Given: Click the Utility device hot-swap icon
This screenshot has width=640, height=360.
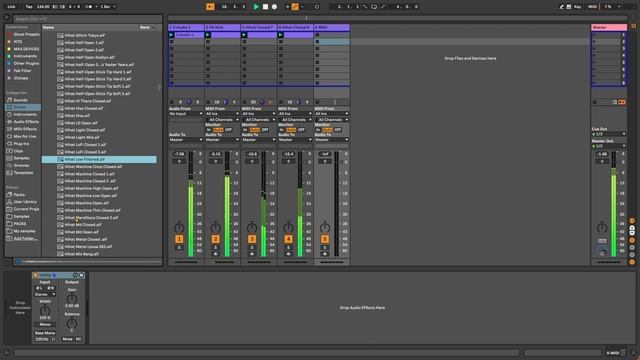Looking at the screenshot, I should click(x=75, y=275).
